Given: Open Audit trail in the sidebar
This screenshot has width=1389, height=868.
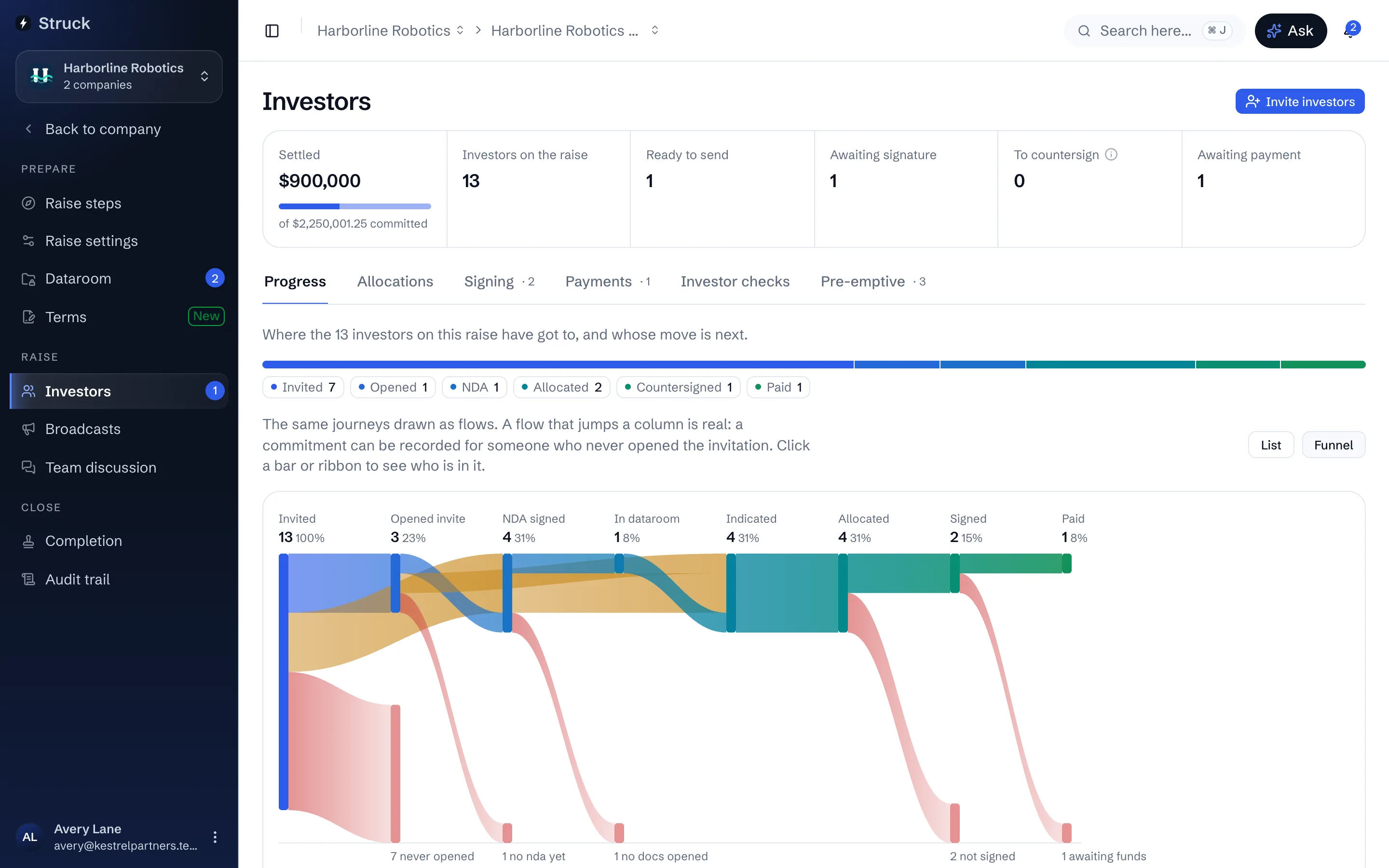Looking at the screenshot, I should point(119,579).
